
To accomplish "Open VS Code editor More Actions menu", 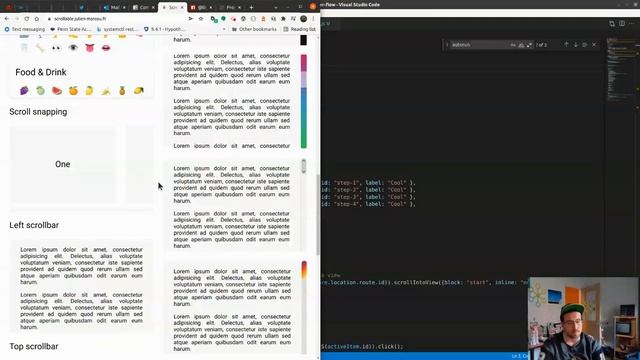I will pos(631,24).
